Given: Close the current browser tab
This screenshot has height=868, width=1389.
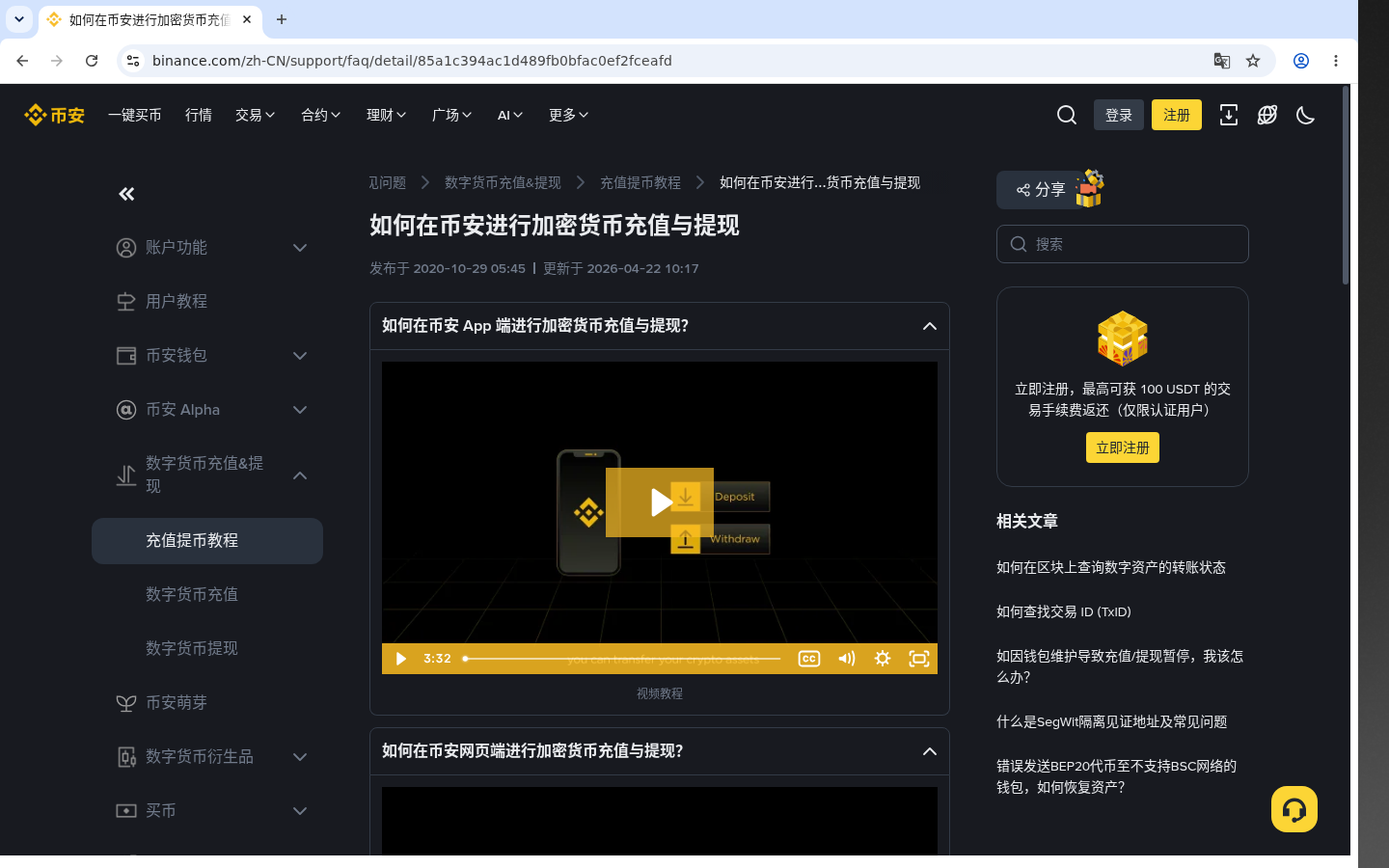Looking at the screenshot, I should pyautogui.click(x=247, y=19).
